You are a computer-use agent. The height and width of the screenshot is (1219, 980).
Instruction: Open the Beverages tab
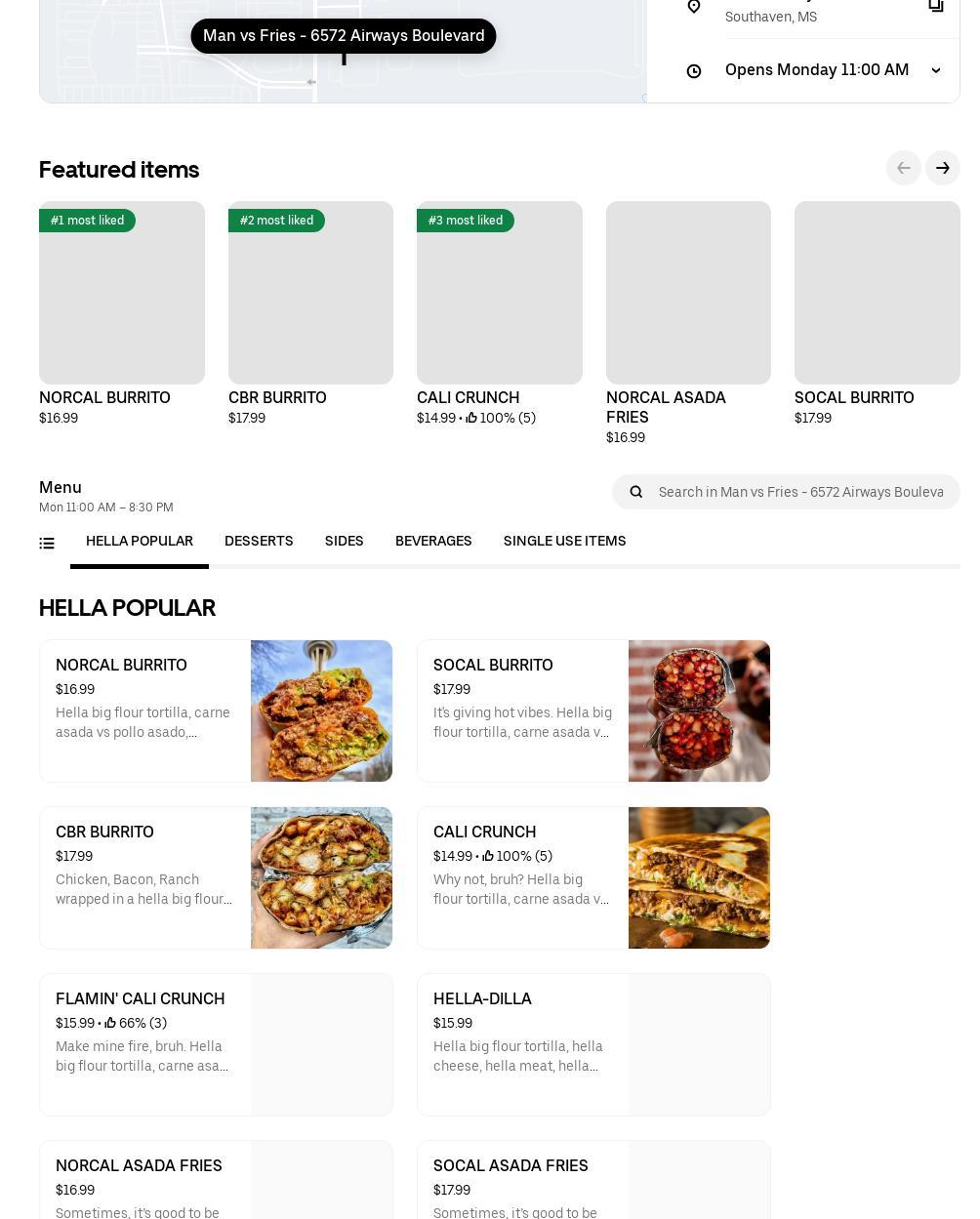pos(433,542)
